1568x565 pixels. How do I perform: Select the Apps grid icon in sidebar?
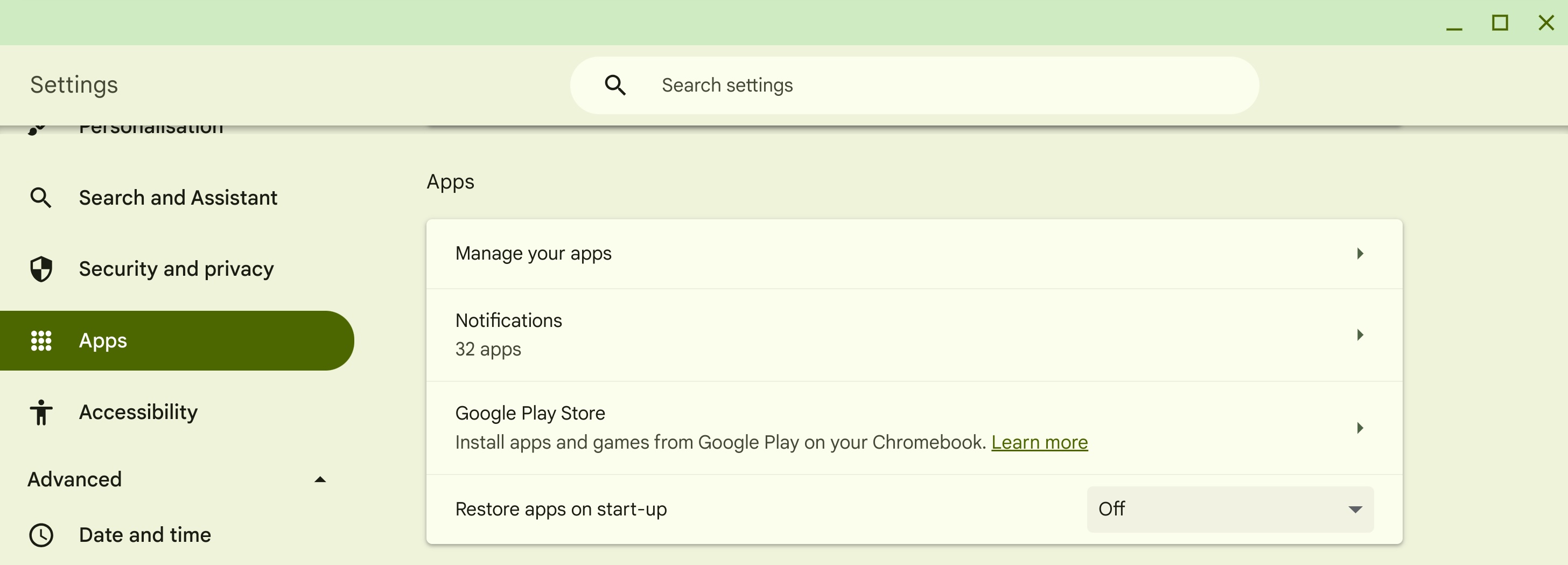(41, 340)
